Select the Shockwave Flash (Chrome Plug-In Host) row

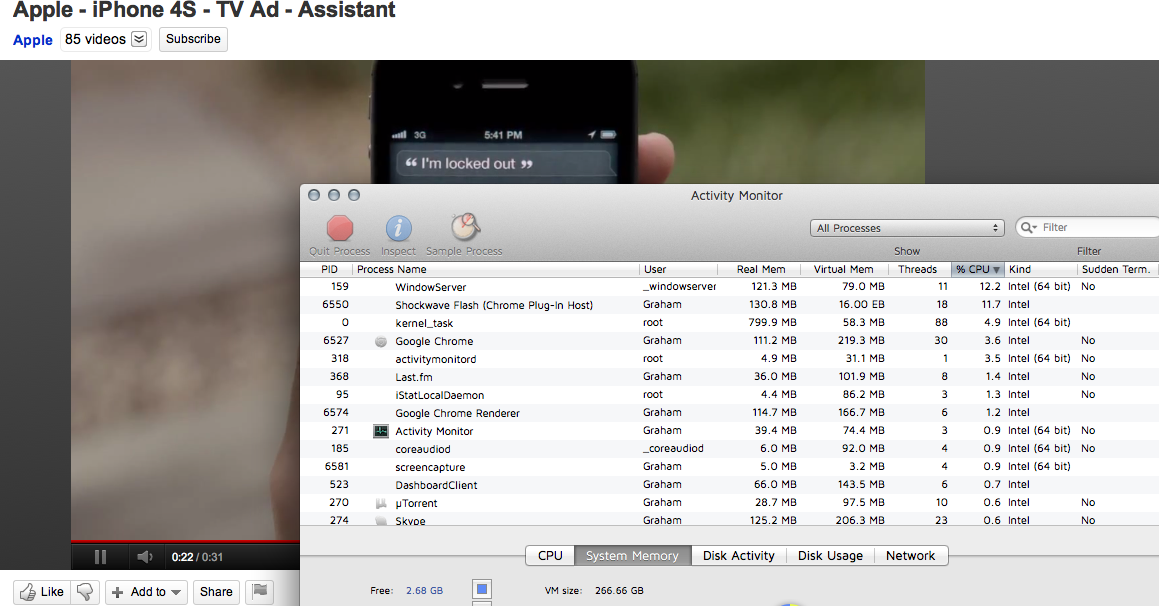(730, 304)
